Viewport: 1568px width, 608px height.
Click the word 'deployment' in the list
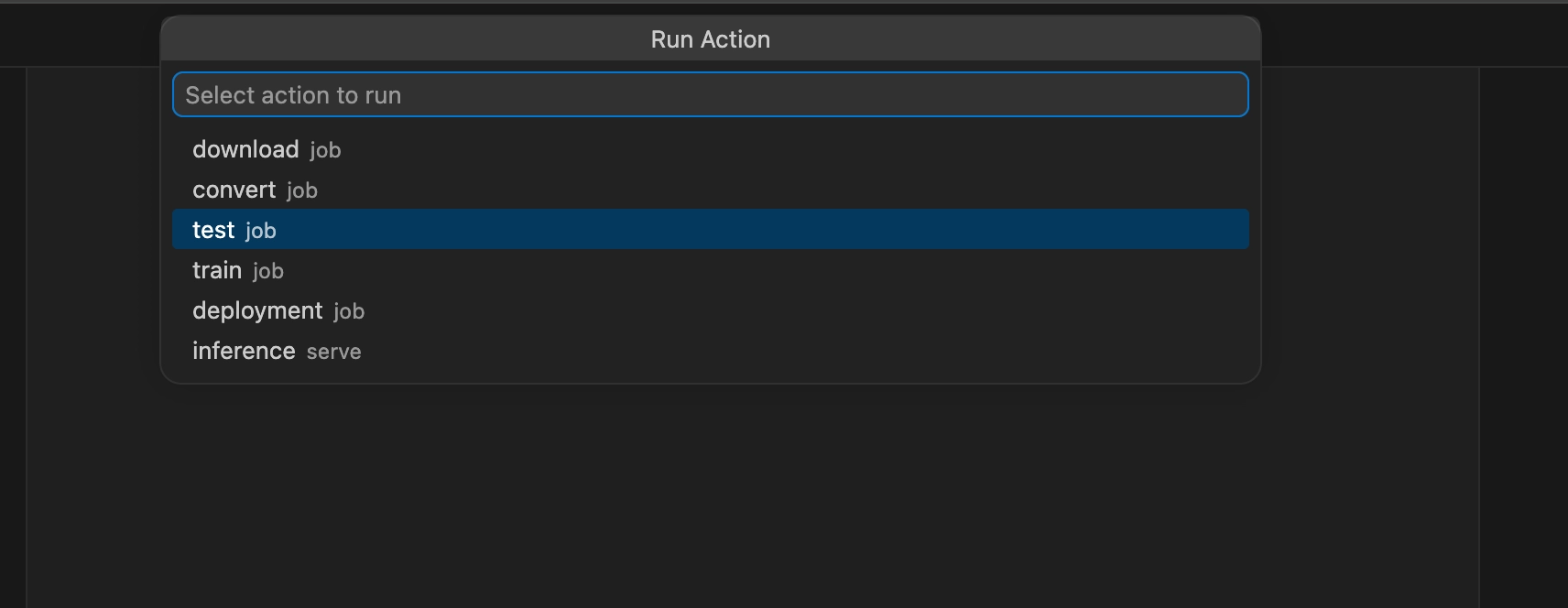coord(257,311)
